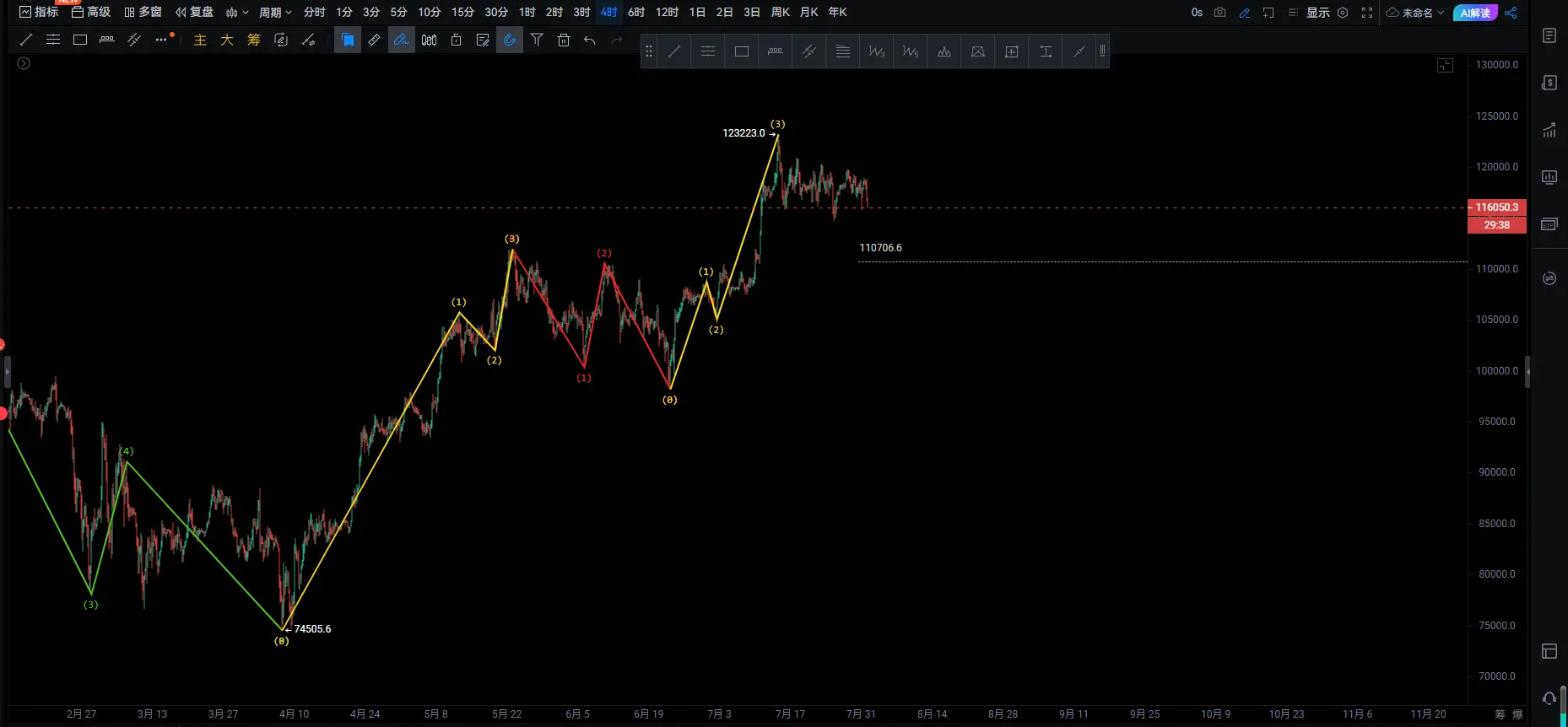Open the 高级 advanced menu

tap(91, 12)
